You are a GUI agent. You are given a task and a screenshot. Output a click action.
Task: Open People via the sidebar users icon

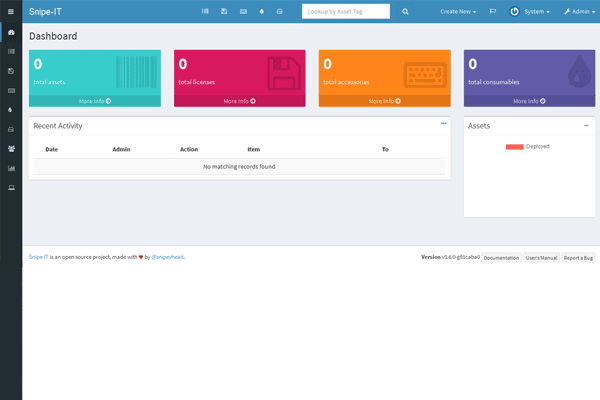pyautogui.click(x=11, y=148)
